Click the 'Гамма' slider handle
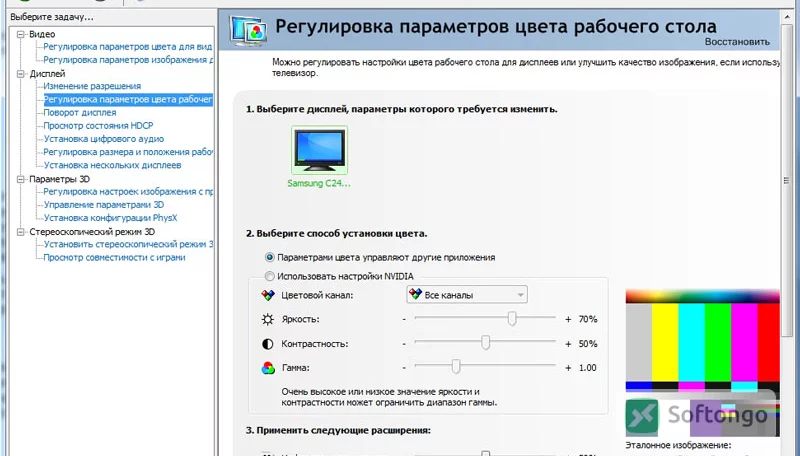Image resolution: width=800 pixels, height=456 pixels. pyautogui.click(x=456, y=367)
